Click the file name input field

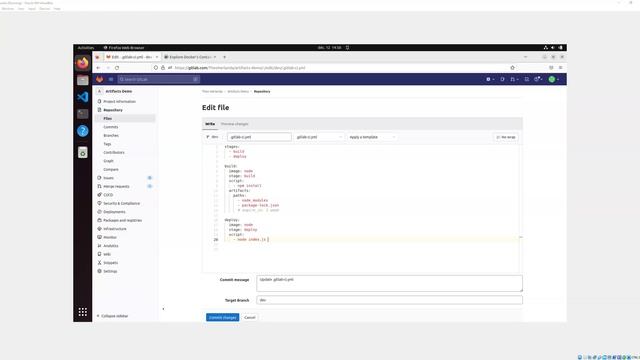(x=259, y=137)
